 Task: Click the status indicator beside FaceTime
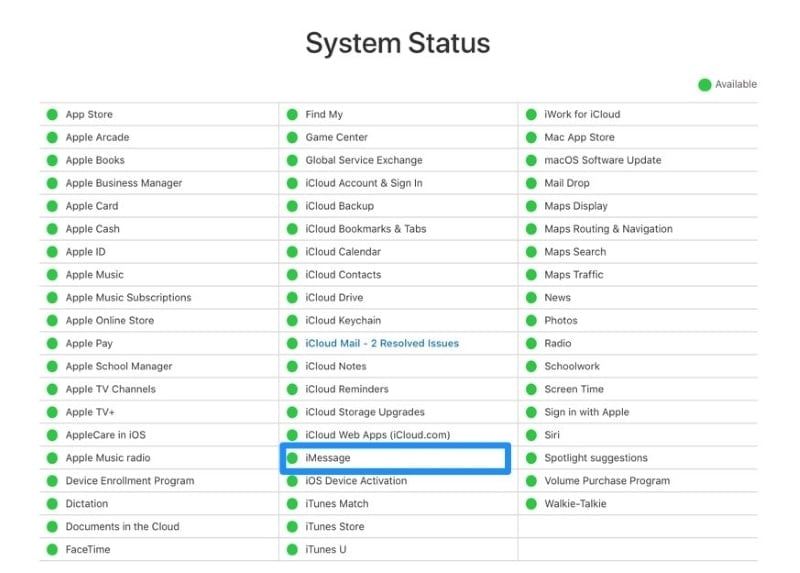[x=52, y=550]
